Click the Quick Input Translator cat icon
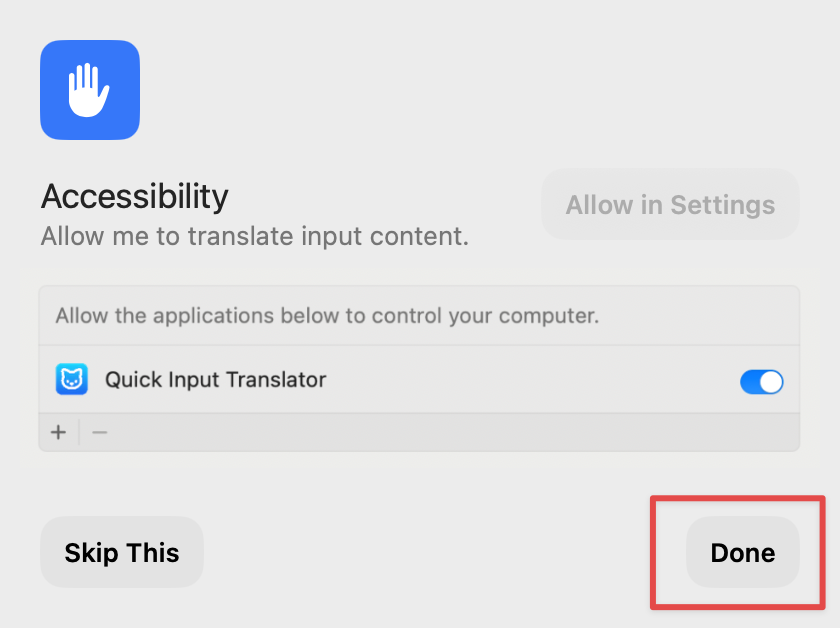 [72, 379]
